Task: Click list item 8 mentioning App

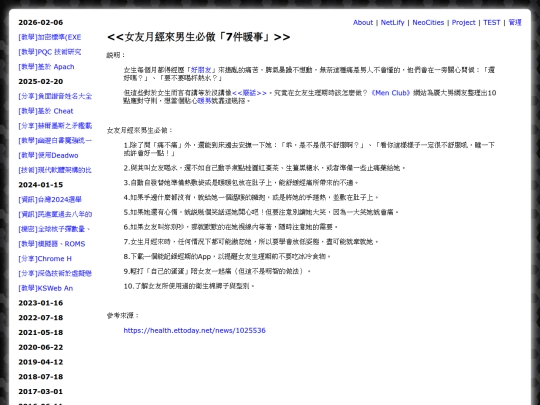Action: [227, 257]
